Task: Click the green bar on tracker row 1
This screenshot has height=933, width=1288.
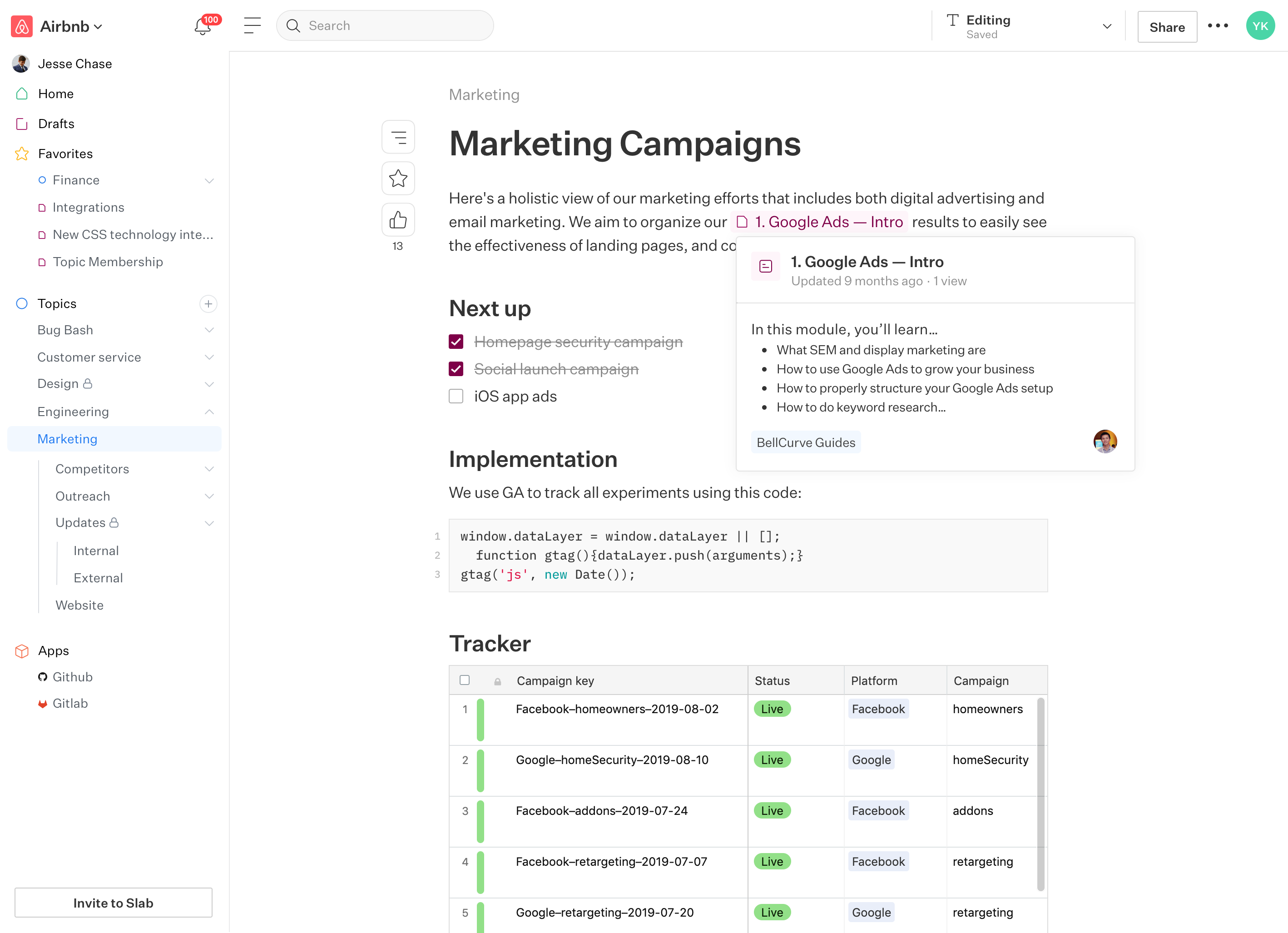Action: coord(481,720)
